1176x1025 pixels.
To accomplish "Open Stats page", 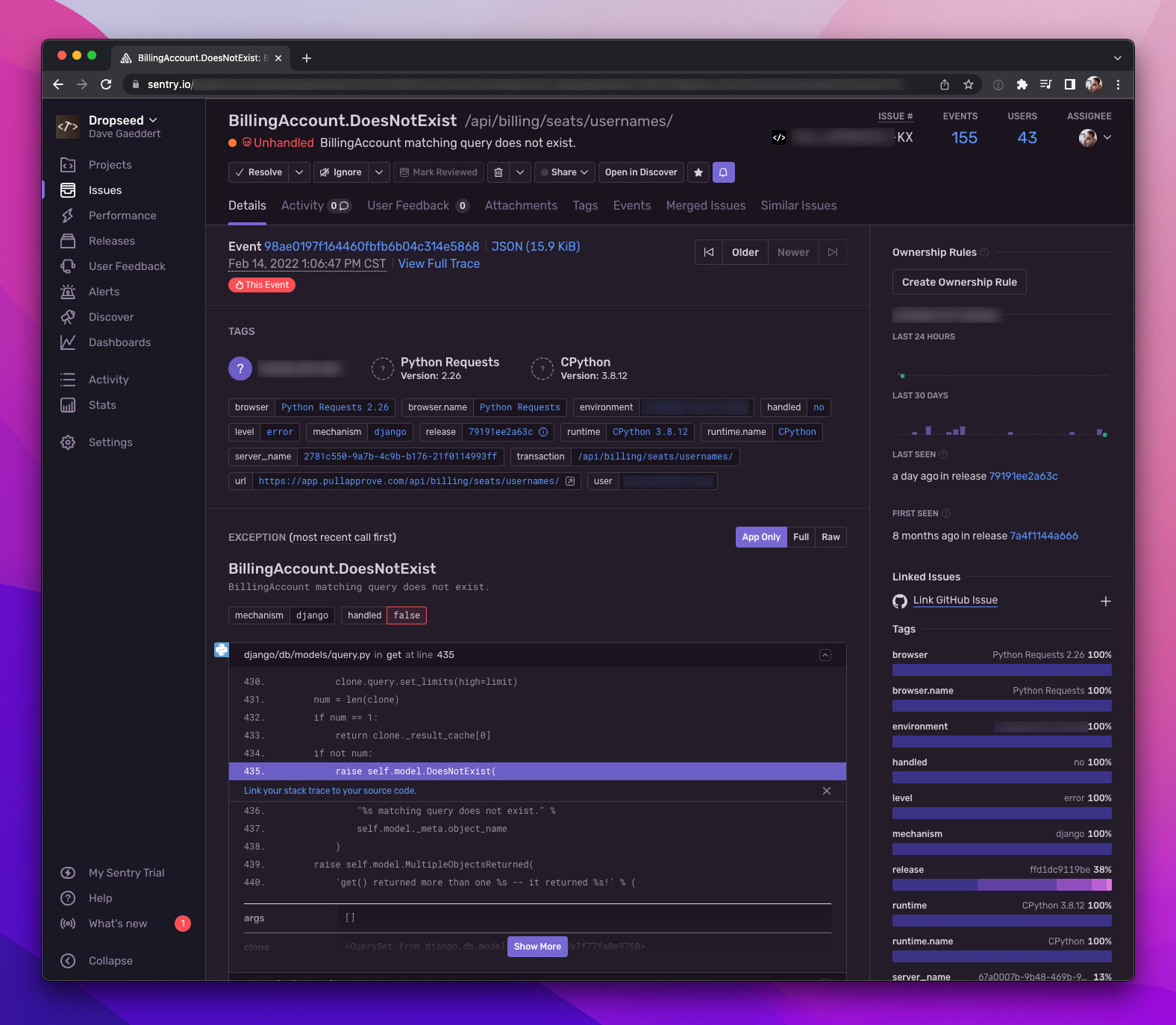I will [102, 405].
